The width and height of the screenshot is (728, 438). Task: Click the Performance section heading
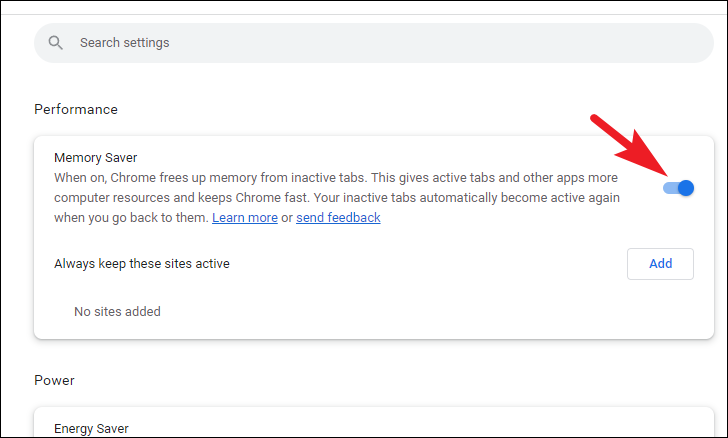pyautogui.click(x=76, y=109)
